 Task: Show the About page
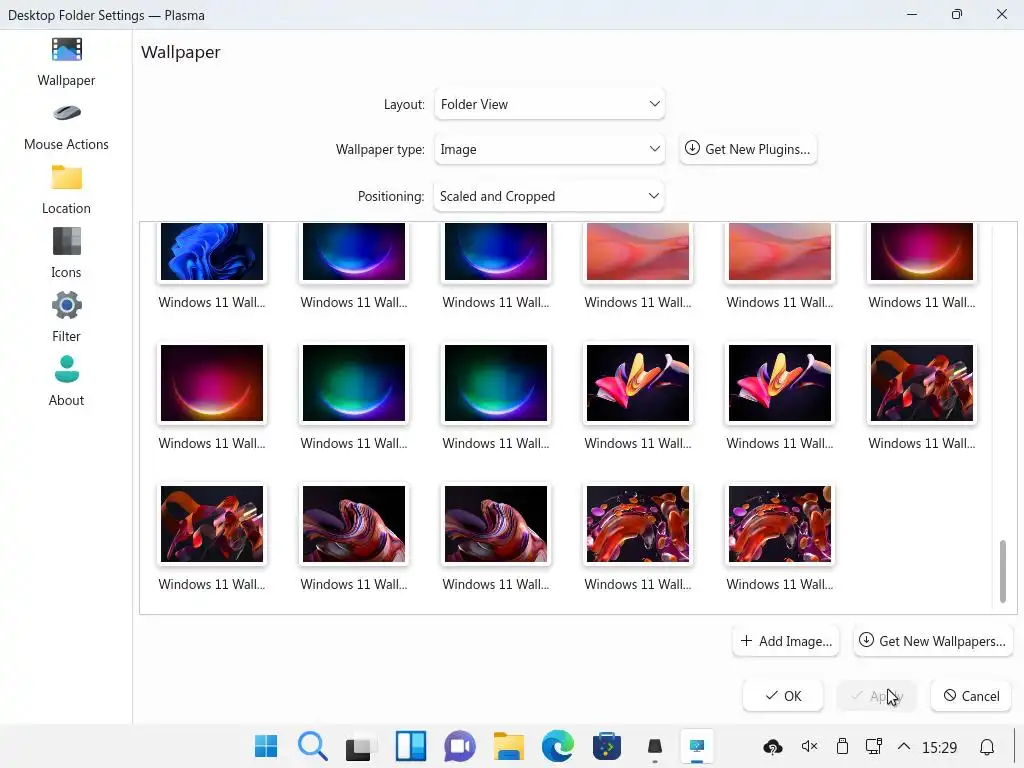[x=66, y=383]
